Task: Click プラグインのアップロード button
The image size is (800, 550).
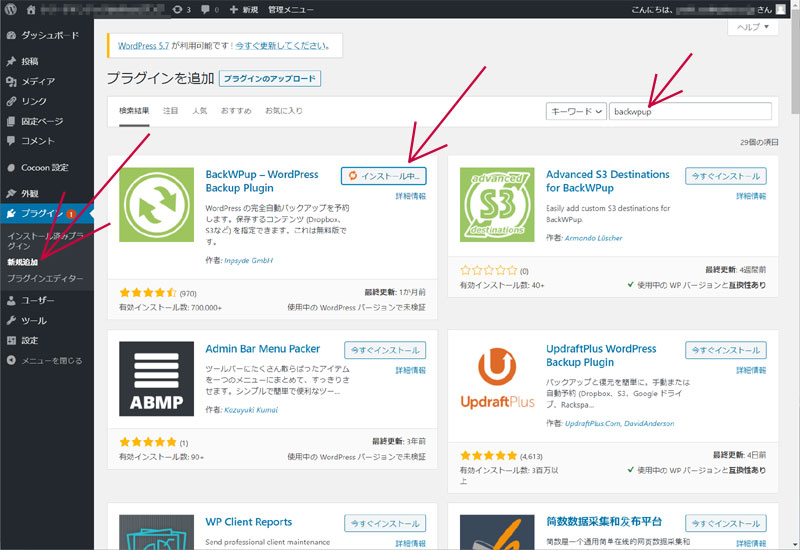Action: tap(270, 79)
